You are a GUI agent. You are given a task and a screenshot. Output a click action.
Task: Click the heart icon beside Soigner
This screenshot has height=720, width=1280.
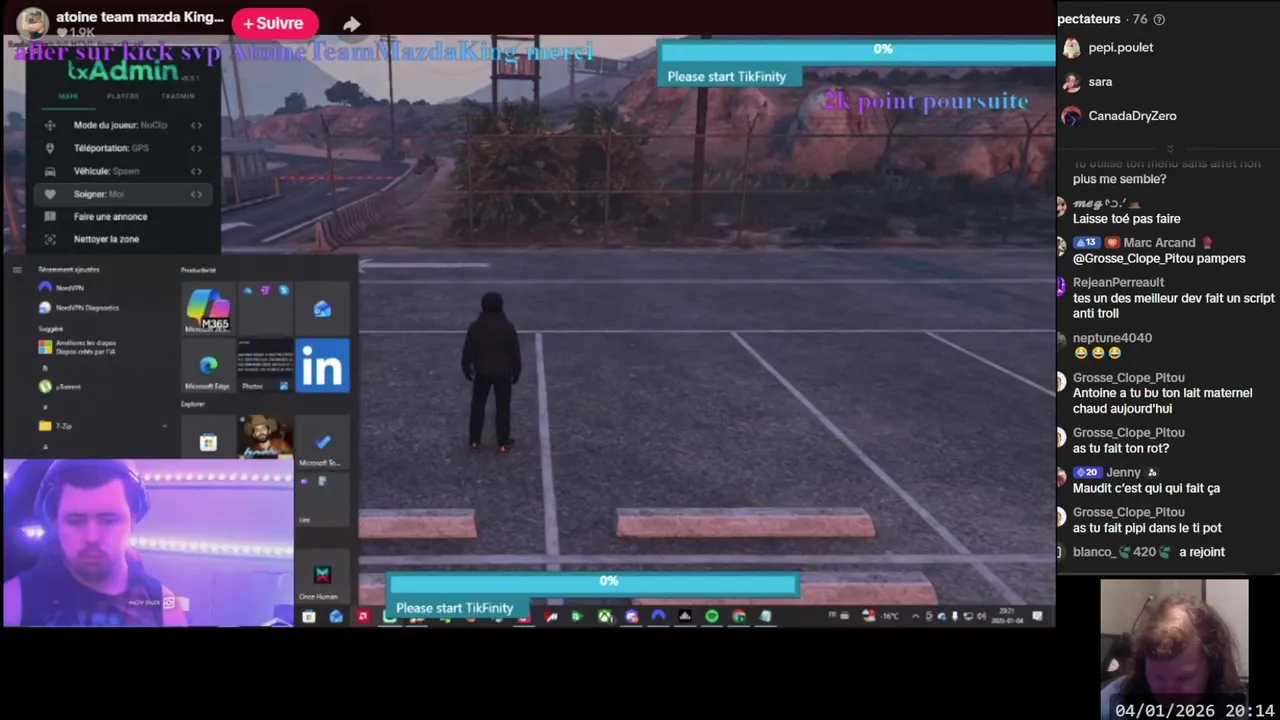50,194
